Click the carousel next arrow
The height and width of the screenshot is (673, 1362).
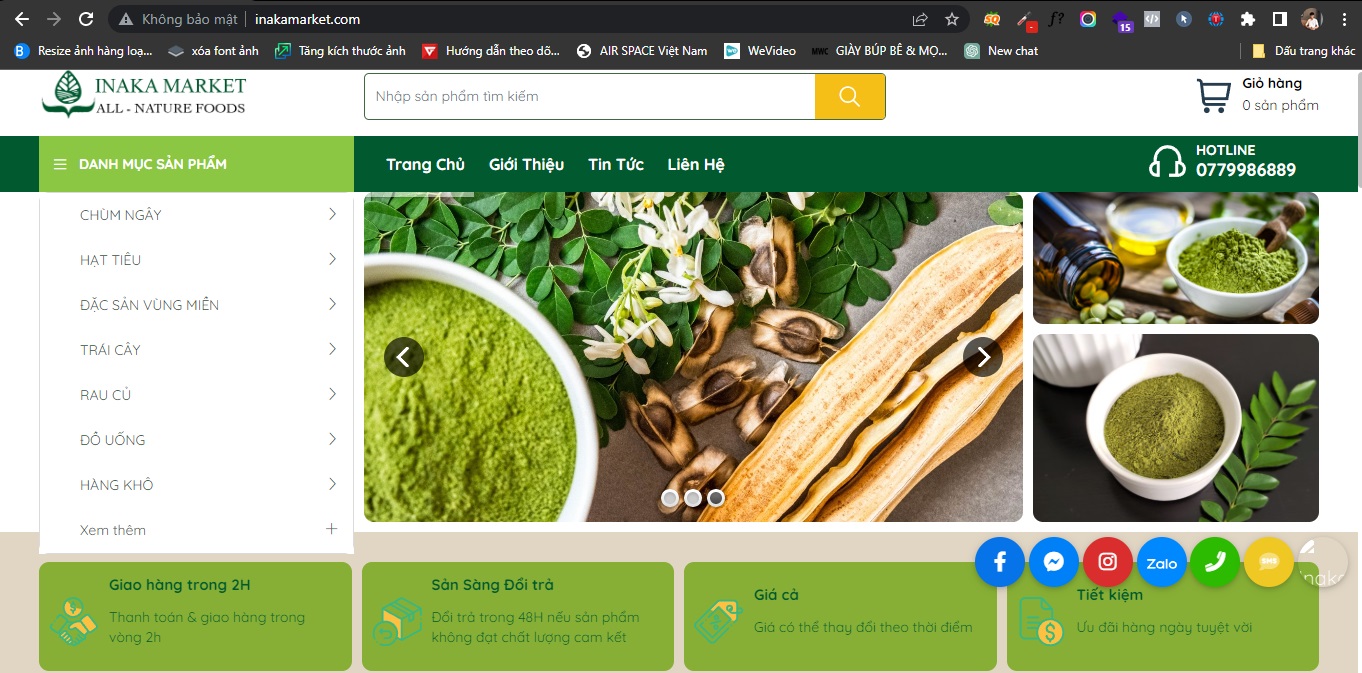tap(983, 357)
